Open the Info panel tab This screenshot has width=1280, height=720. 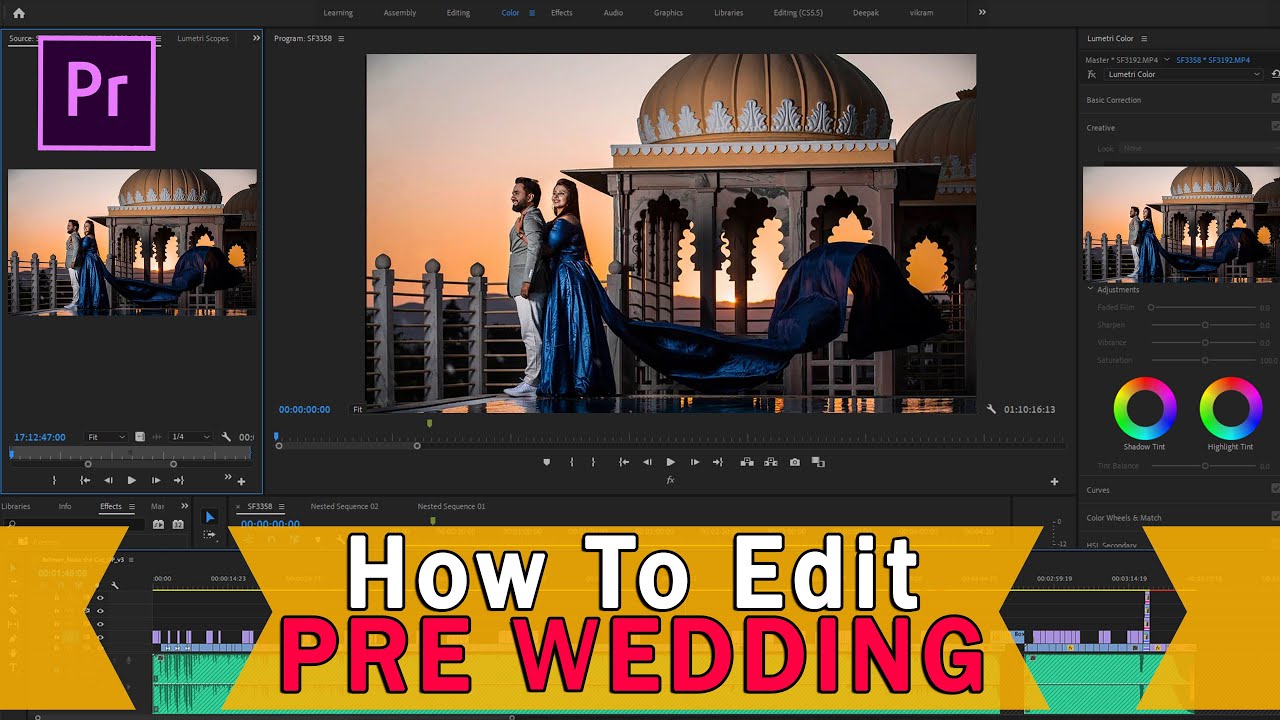[65, 506]
